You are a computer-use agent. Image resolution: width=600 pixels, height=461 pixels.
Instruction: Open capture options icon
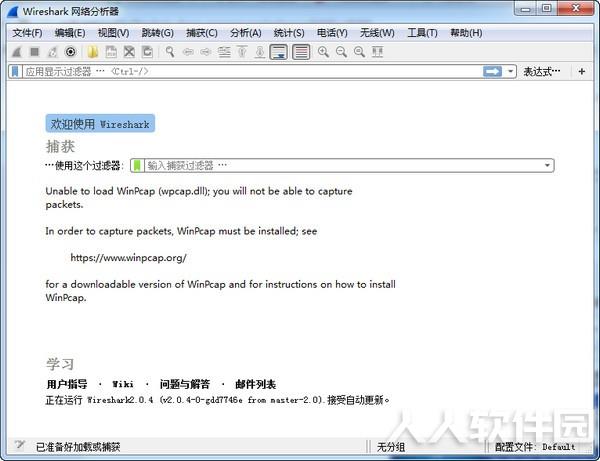coord(70,52)
